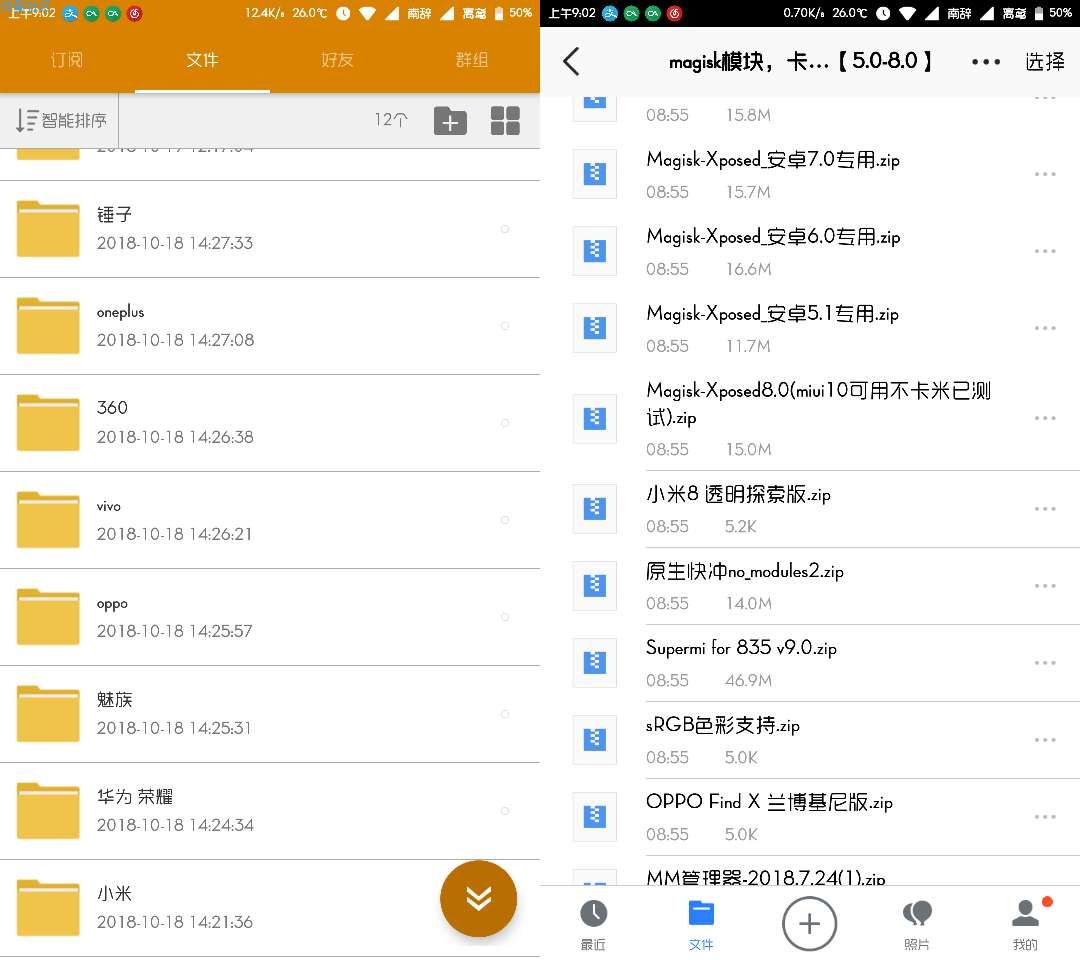Select the oppo folder radio circle
Screen dimensions: 1080x960
505,618
